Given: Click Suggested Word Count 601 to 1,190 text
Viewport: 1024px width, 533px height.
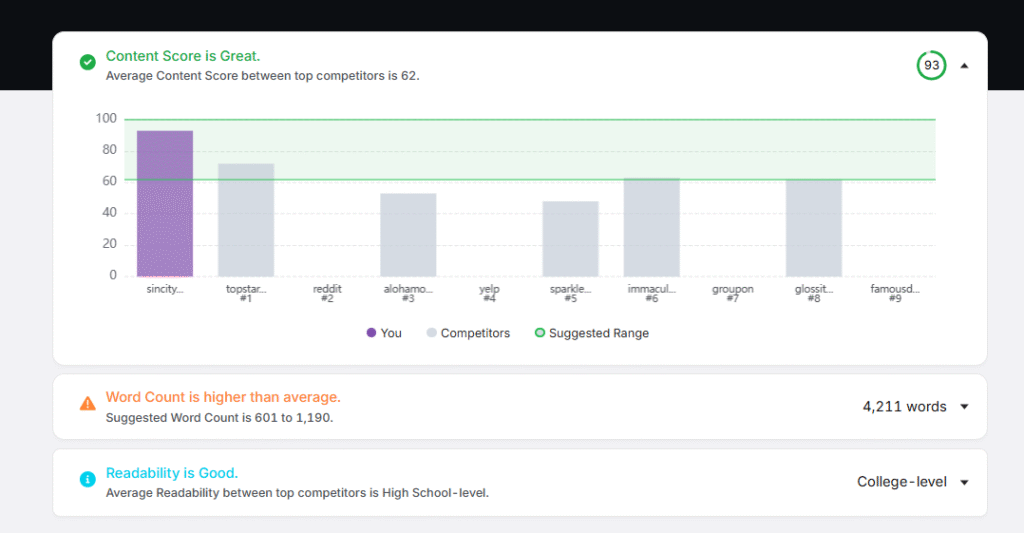Looking at the screenshot, I should click(x=219, y=417).
